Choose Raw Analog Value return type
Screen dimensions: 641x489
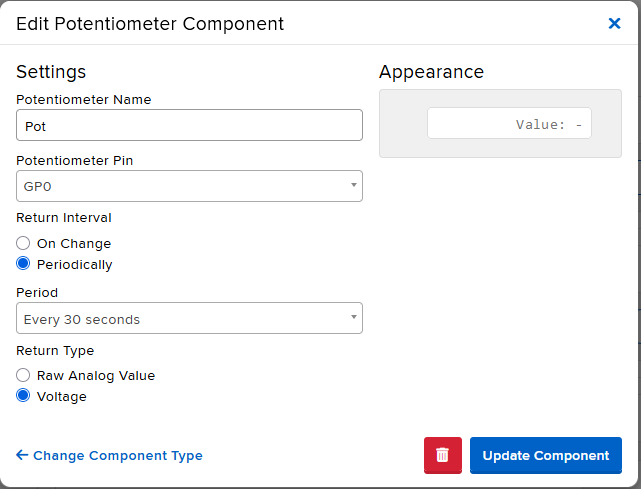tap(24, 375)
